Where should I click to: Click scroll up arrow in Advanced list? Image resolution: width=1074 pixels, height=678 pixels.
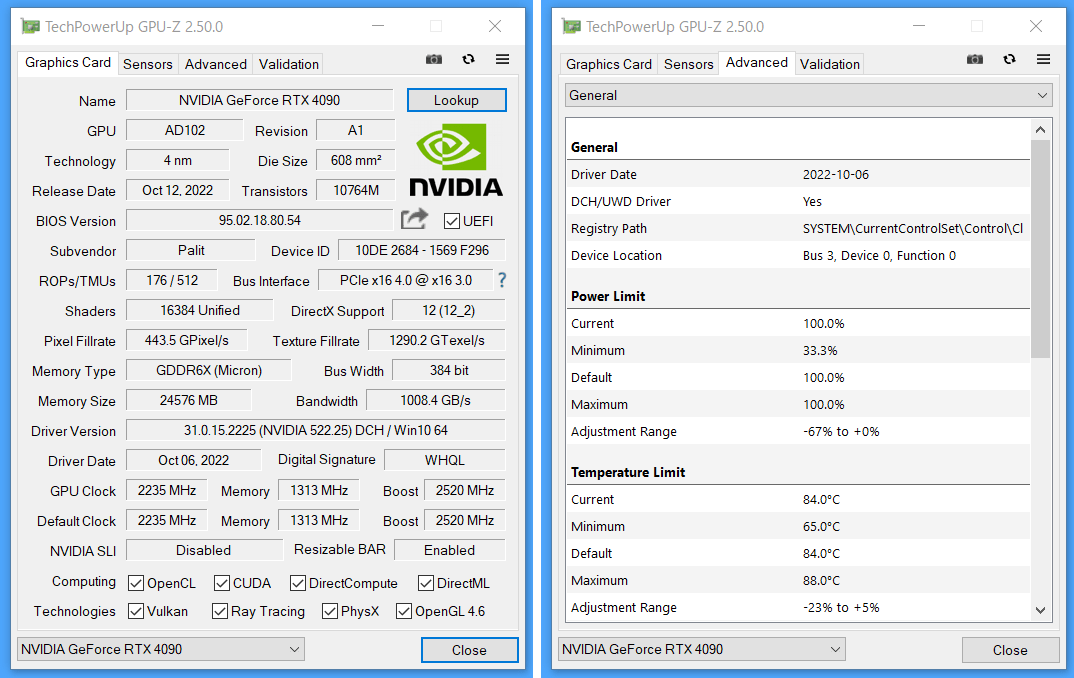(1040, 129)
